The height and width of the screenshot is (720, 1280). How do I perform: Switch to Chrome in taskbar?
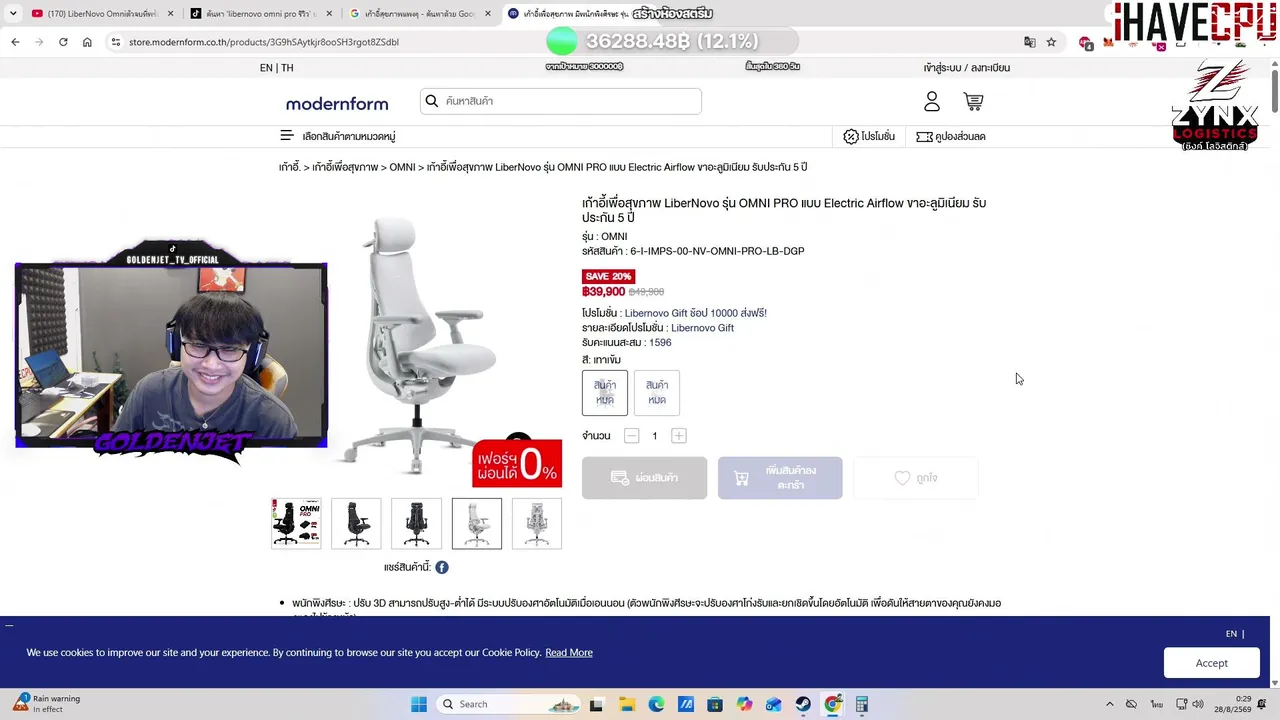pyautogui.click(x=833, y=704)
